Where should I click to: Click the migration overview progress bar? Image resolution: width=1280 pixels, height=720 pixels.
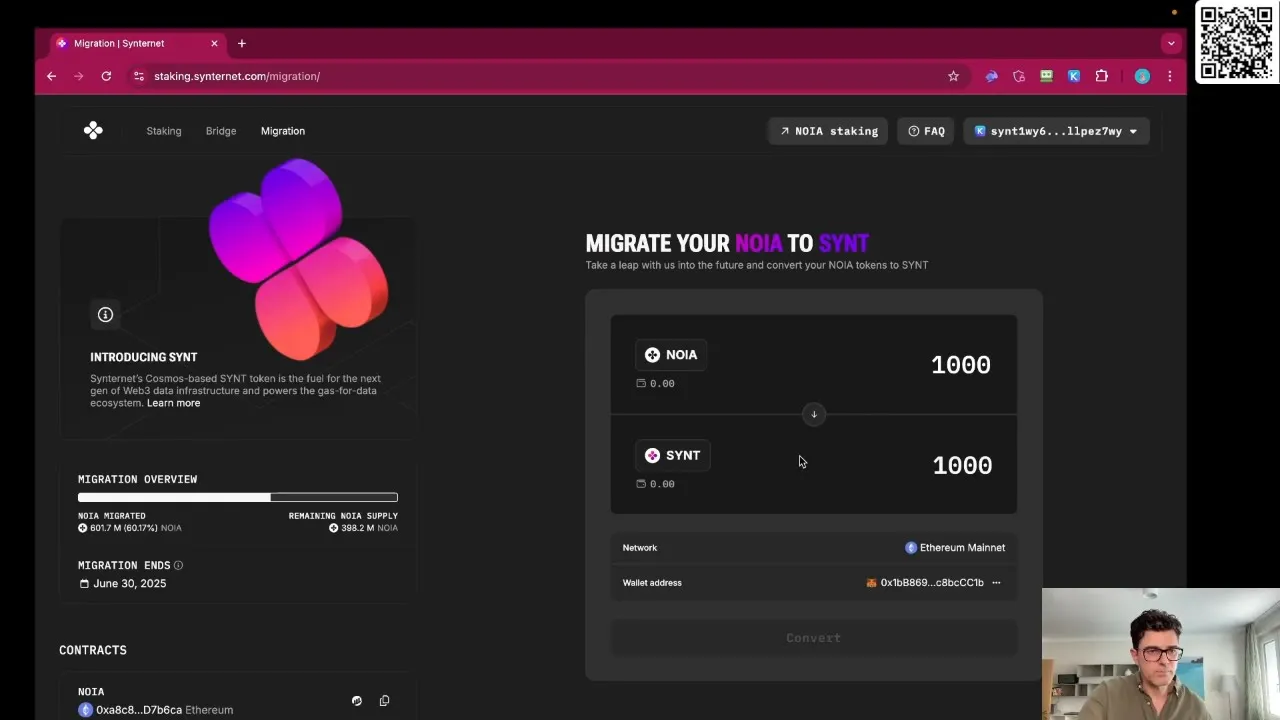[238, 497]
